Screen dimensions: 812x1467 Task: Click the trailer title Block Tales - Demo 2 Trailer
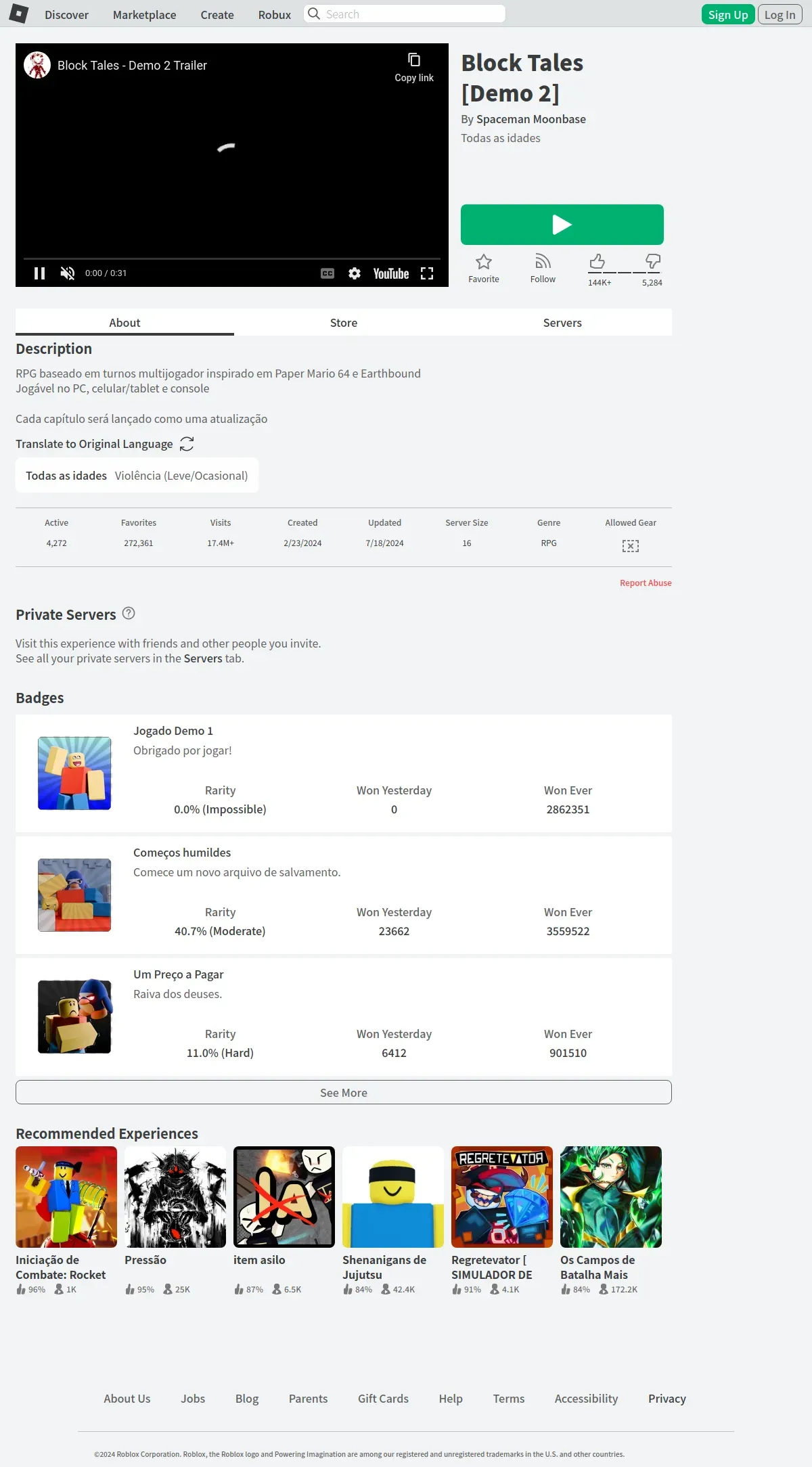[132, 66]
